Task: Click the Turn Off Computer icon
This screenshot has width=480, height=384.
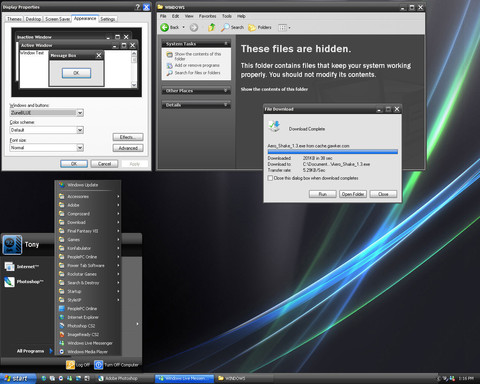Action: coord(98,365)
